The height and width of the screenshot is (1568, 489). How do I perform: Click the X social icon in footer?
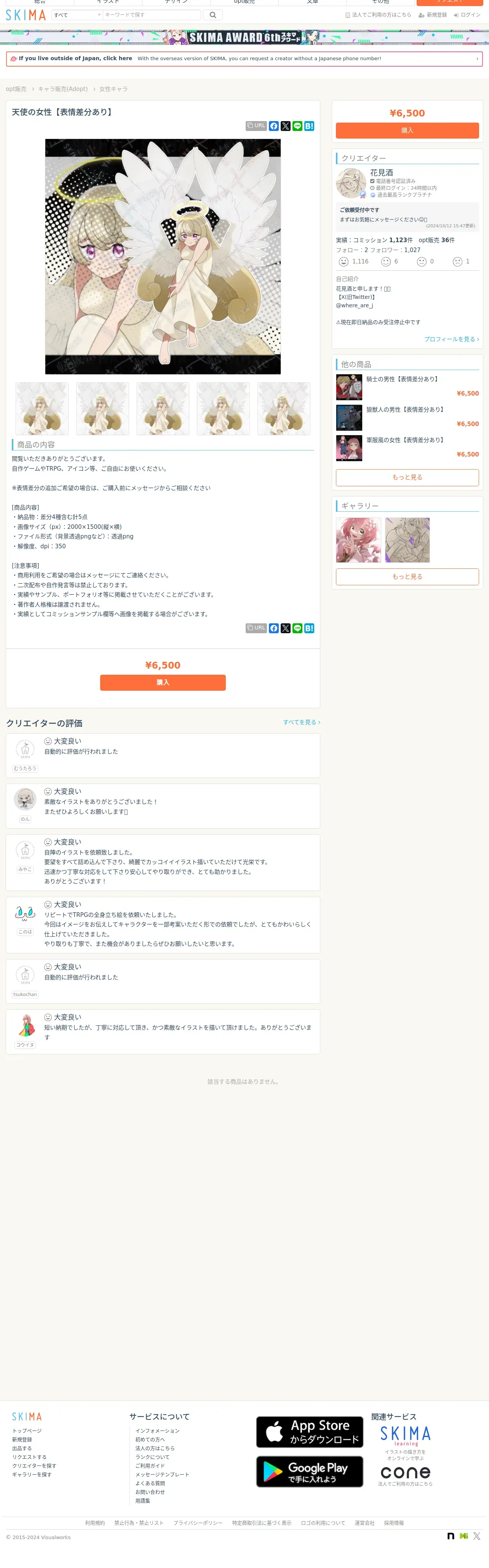(477, 1536)
